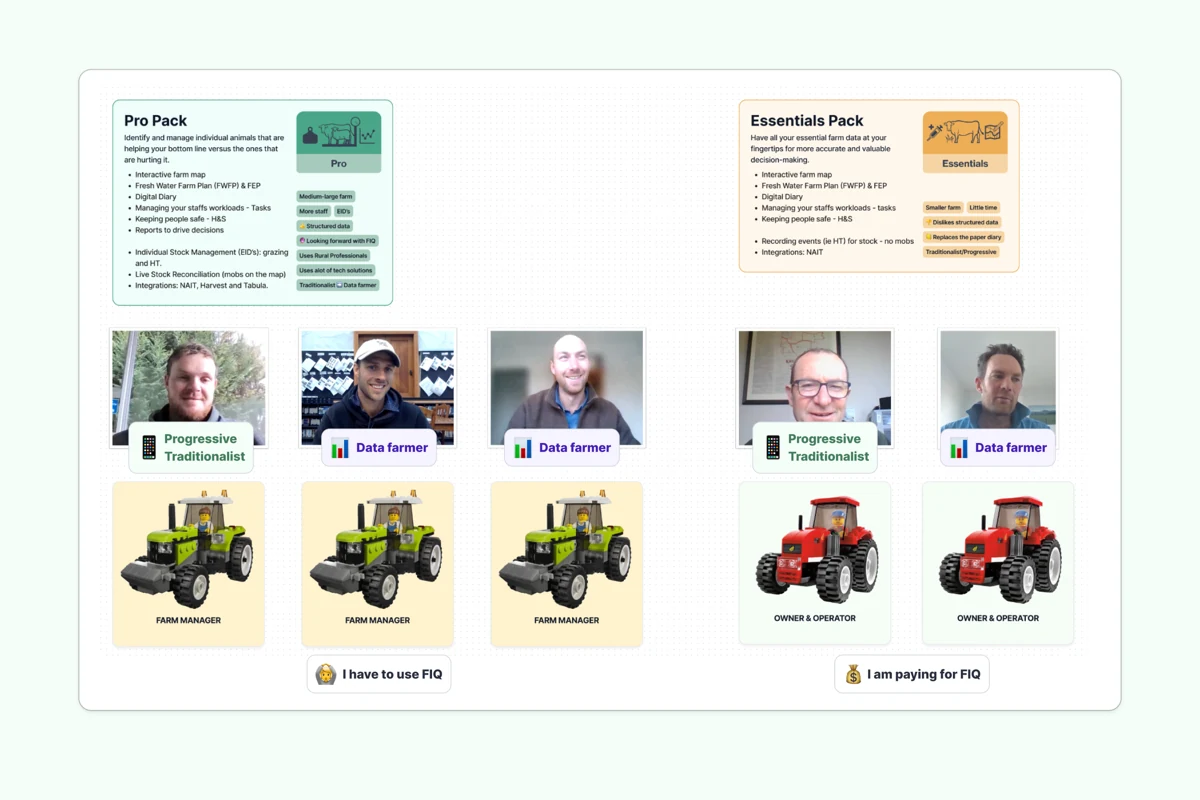This screenshot has height=800, width=1200.
Task: Select the 'Dislikes structured data' tag
Action: tap(962, 222)
